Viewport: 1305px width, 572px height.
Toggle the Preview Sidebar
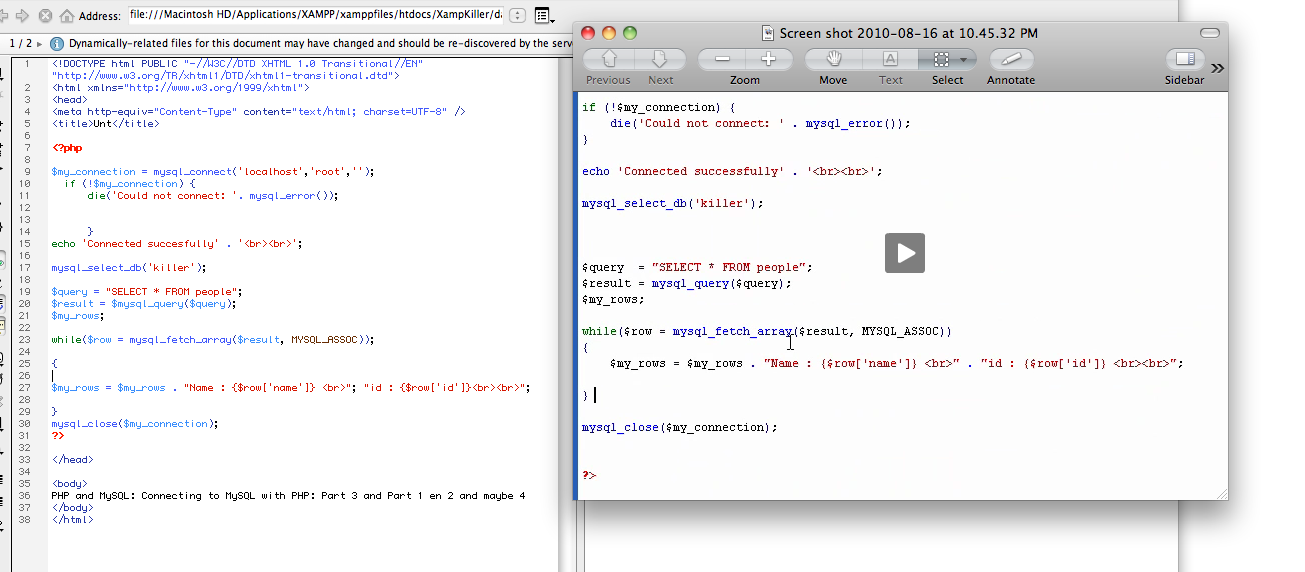(1185, 60)
